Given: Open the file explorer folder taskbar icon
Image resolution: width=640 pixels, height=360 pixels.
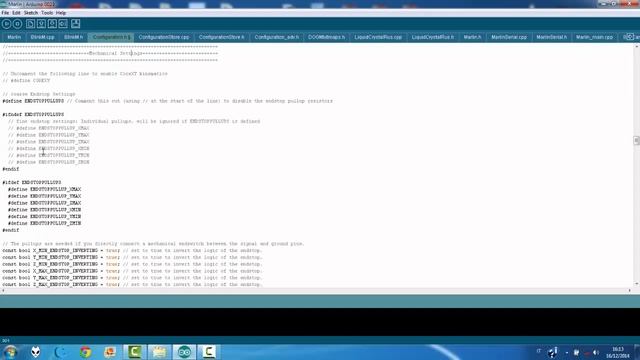Looking at the screenshot, I should tap(159, 352).
